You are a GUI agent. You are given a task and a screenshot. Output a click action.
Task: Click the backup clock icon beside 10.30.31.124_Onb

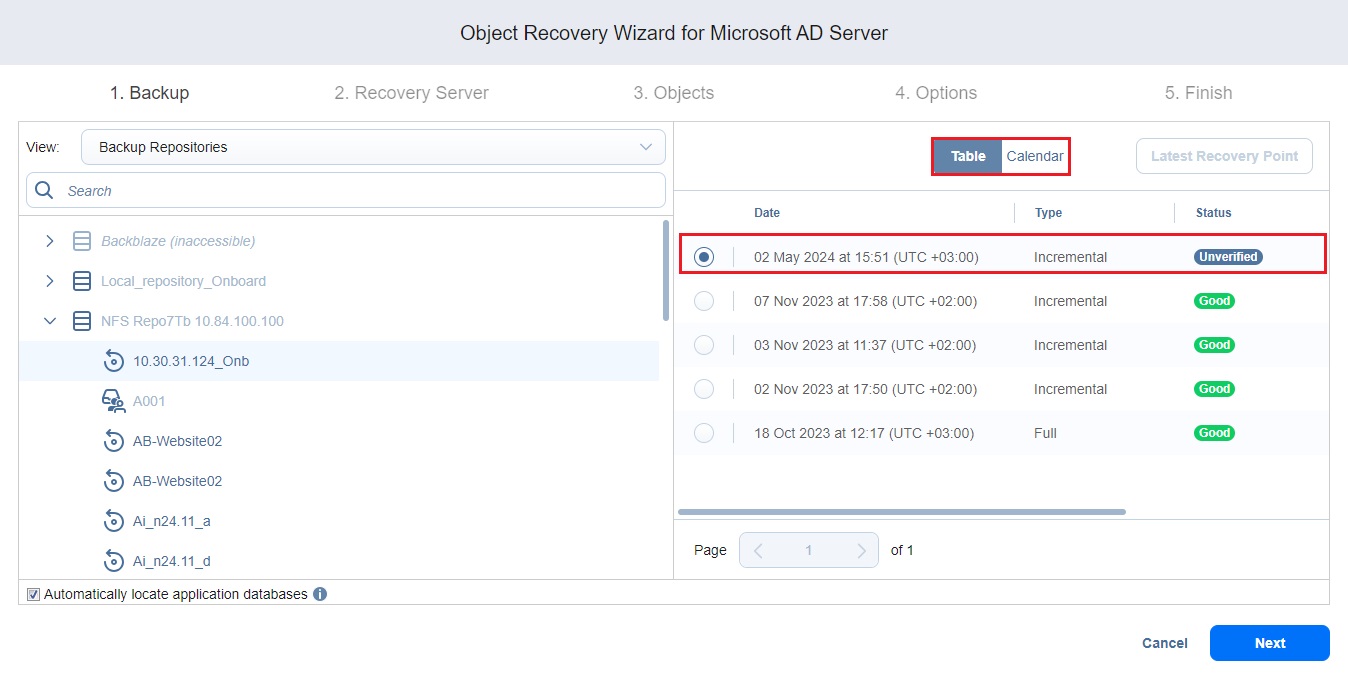tap(113, 360)
